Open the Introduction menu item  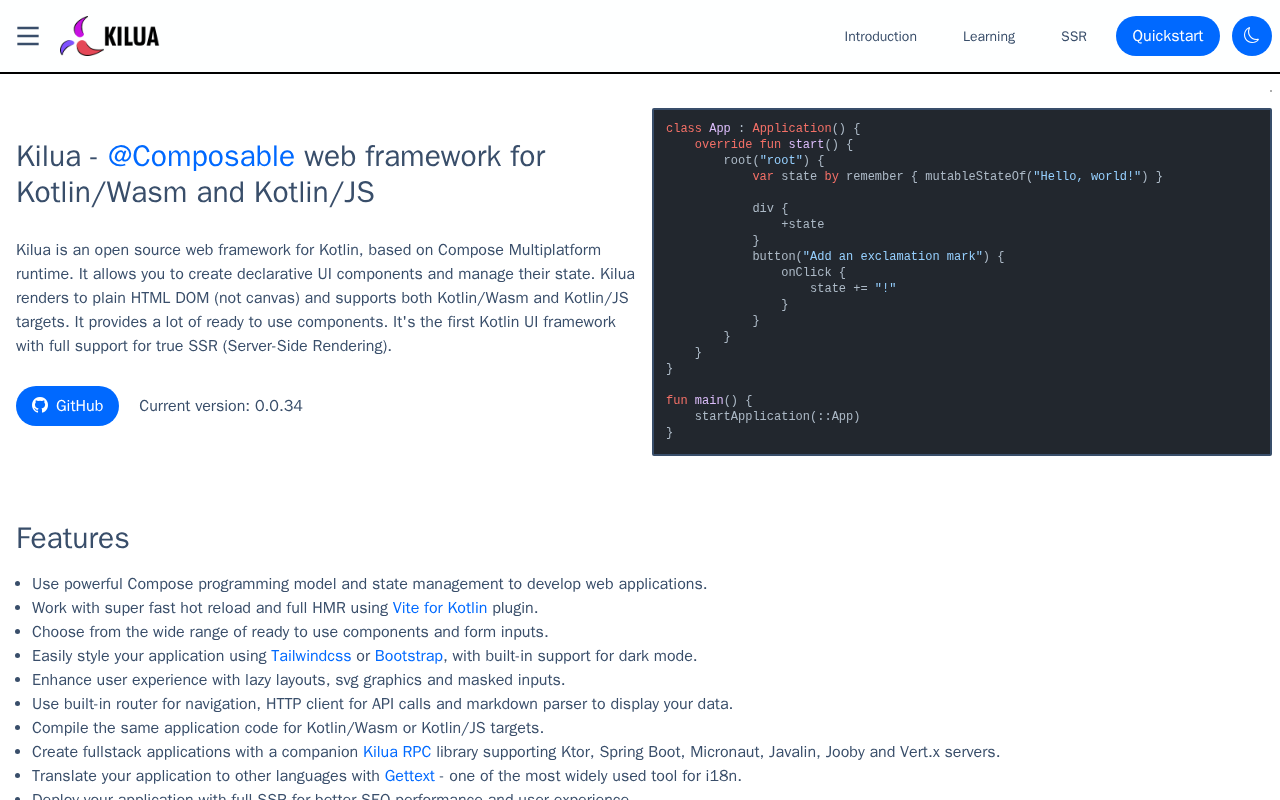(880, 36)
